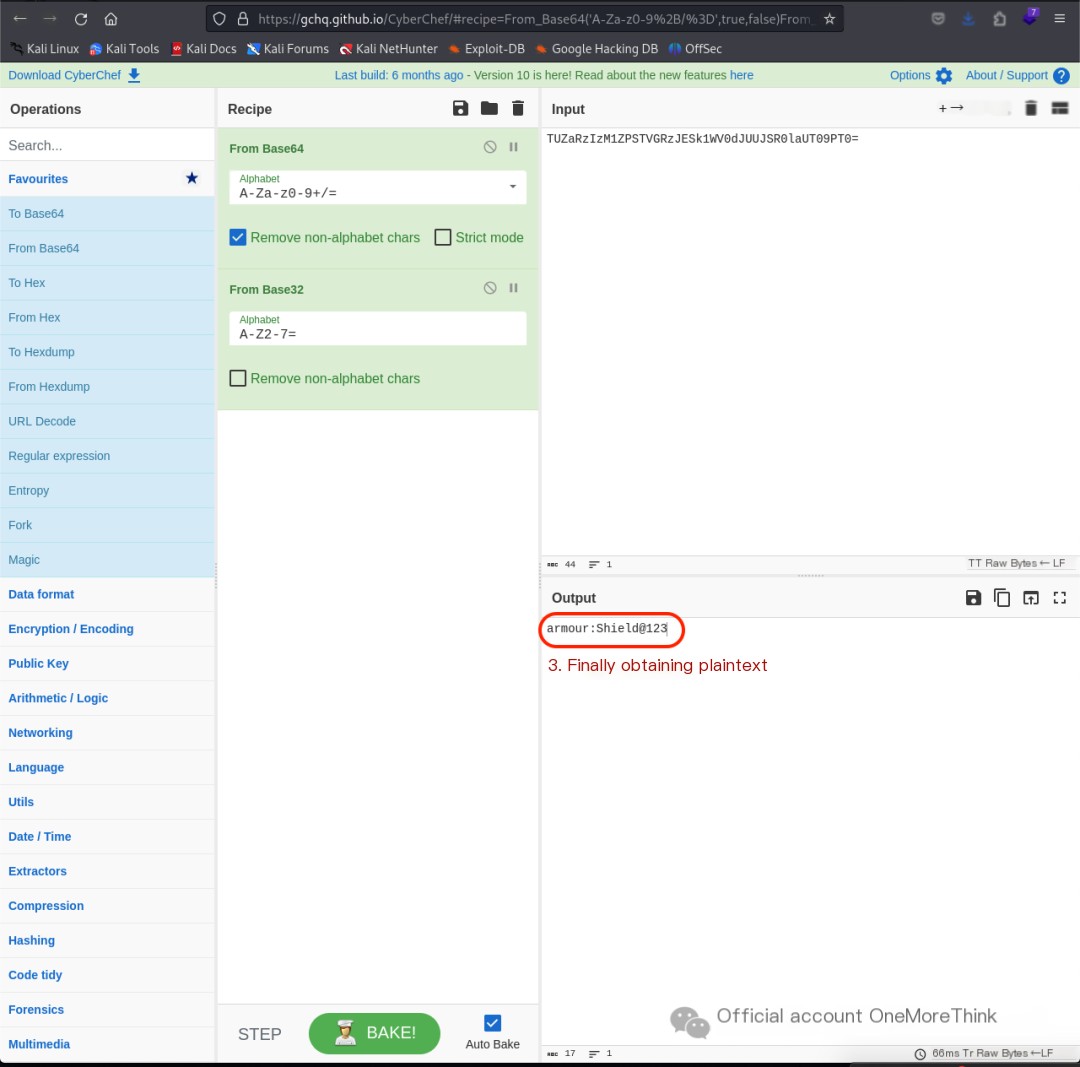Open the OffSec bookmark

(x=696, y=49)
